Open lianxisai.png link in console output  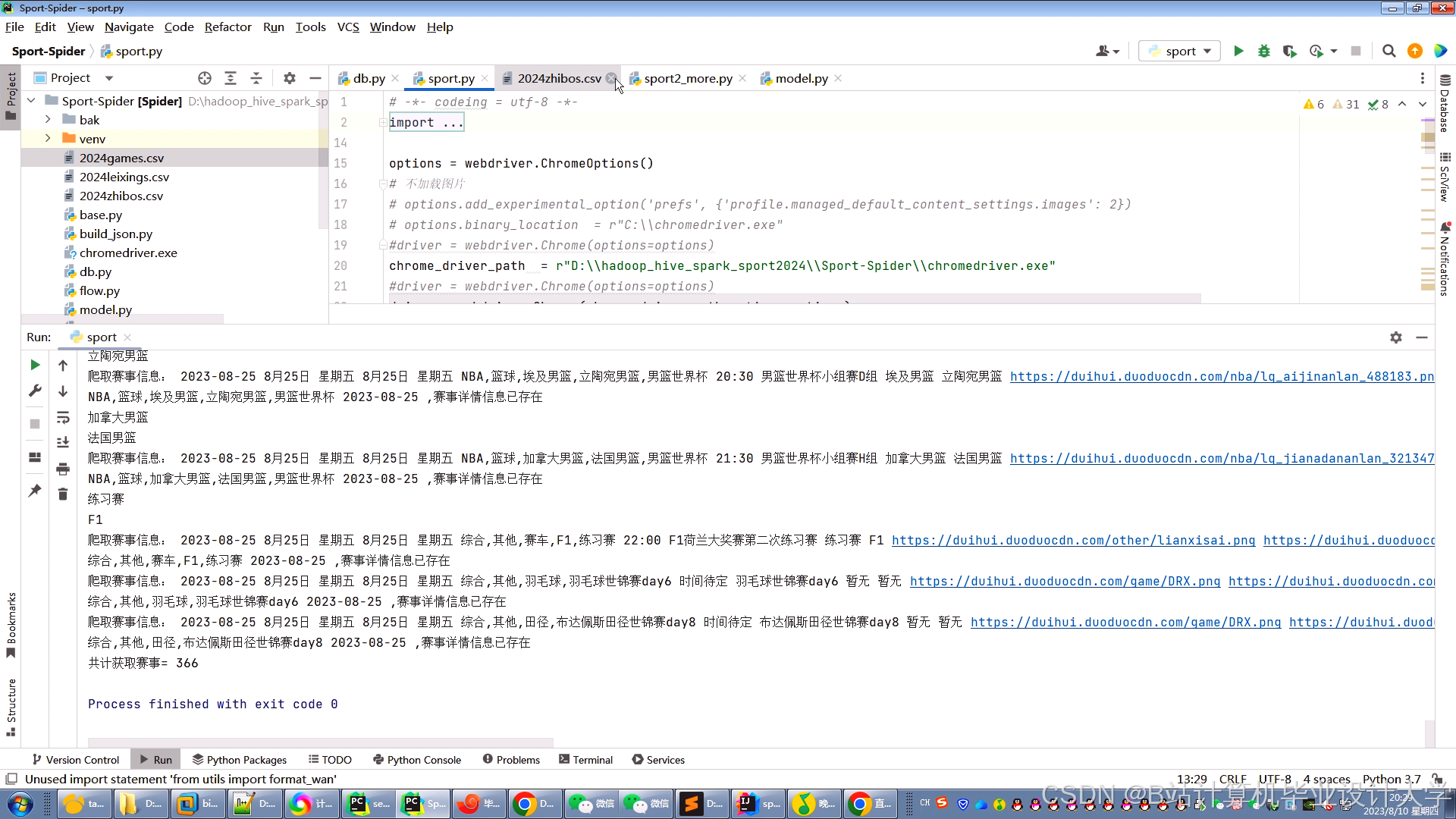(1073, 540)
